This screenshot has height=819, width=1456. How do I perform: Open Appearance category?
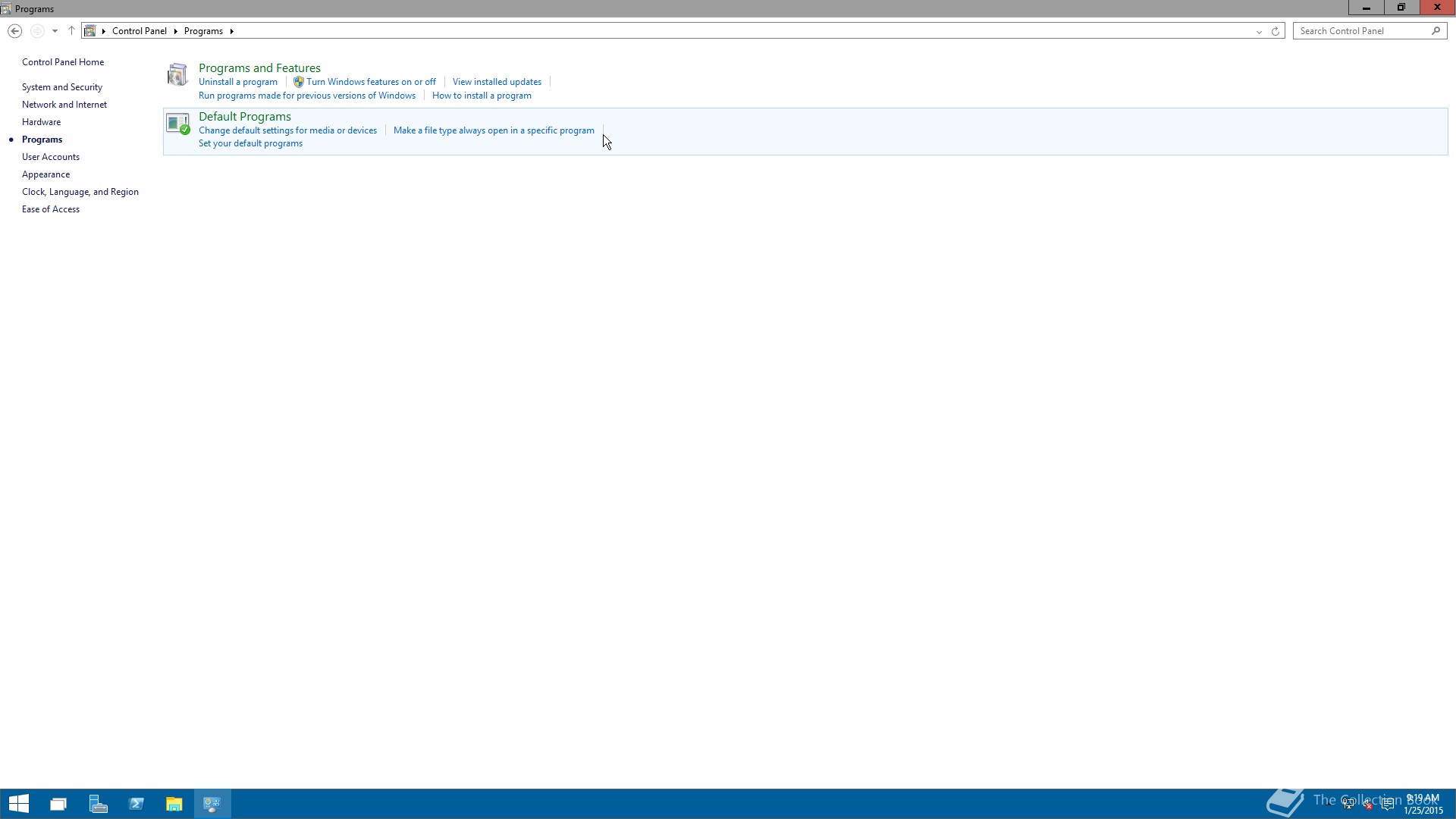coord(46,174)
